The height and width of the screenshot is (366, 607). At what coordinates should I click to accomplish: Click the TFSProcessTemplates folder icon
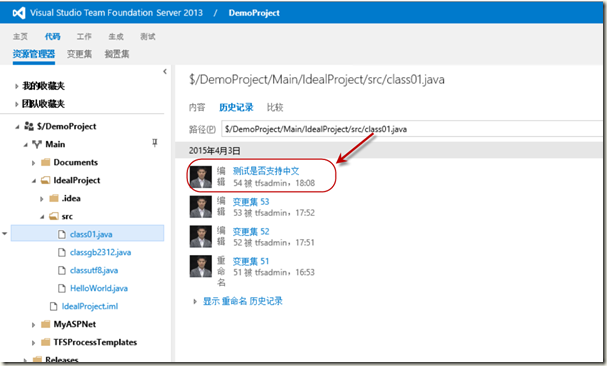pyautogui.click(x=46, y=342)
